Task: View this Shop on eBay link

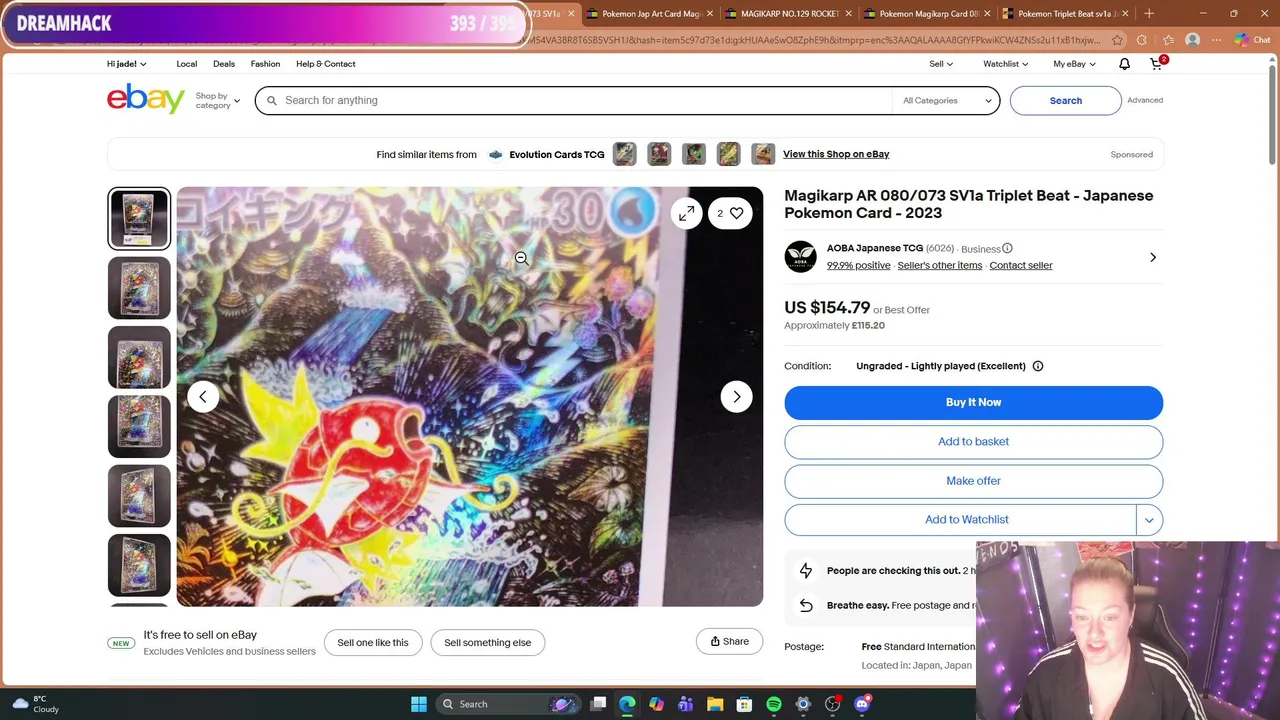Action: (836, 154)
